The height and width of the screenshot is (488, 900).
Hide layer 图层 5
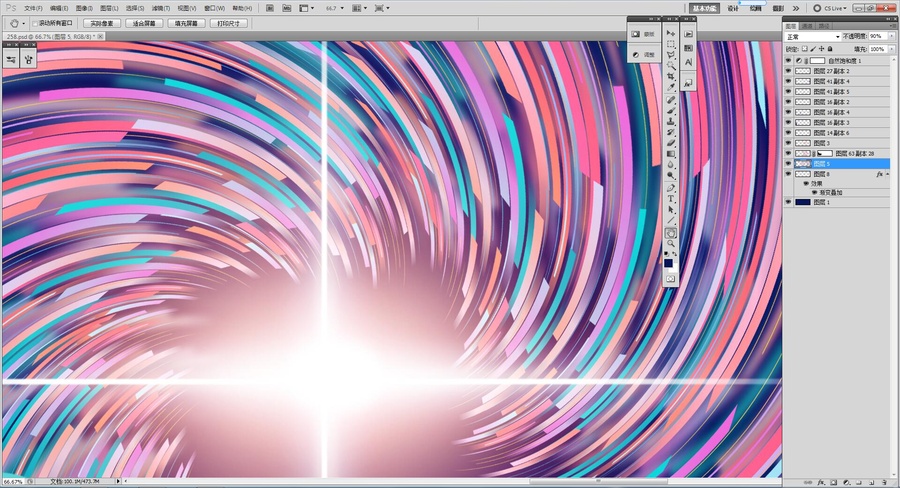(x=788, y=164)
